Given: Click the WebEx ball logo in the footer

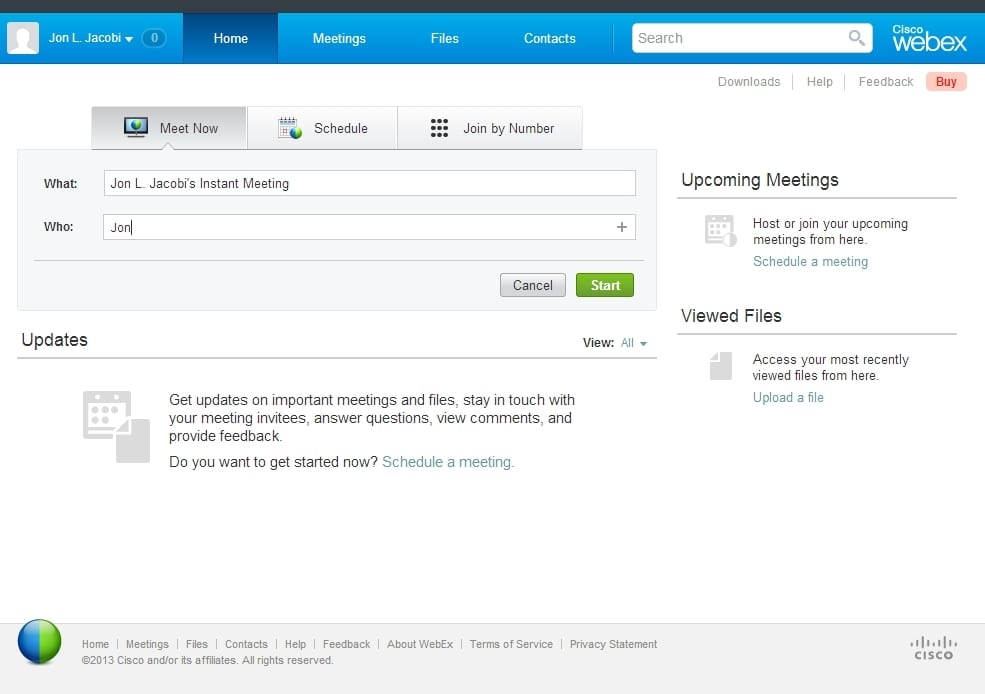Looking at the screenshot, I should 39,642.
